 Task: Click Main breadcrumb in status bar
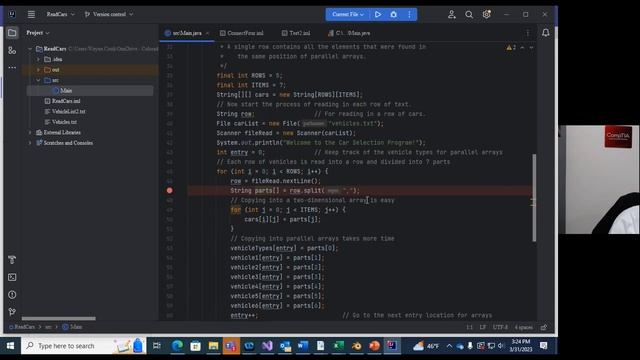(x=72, y=327)
